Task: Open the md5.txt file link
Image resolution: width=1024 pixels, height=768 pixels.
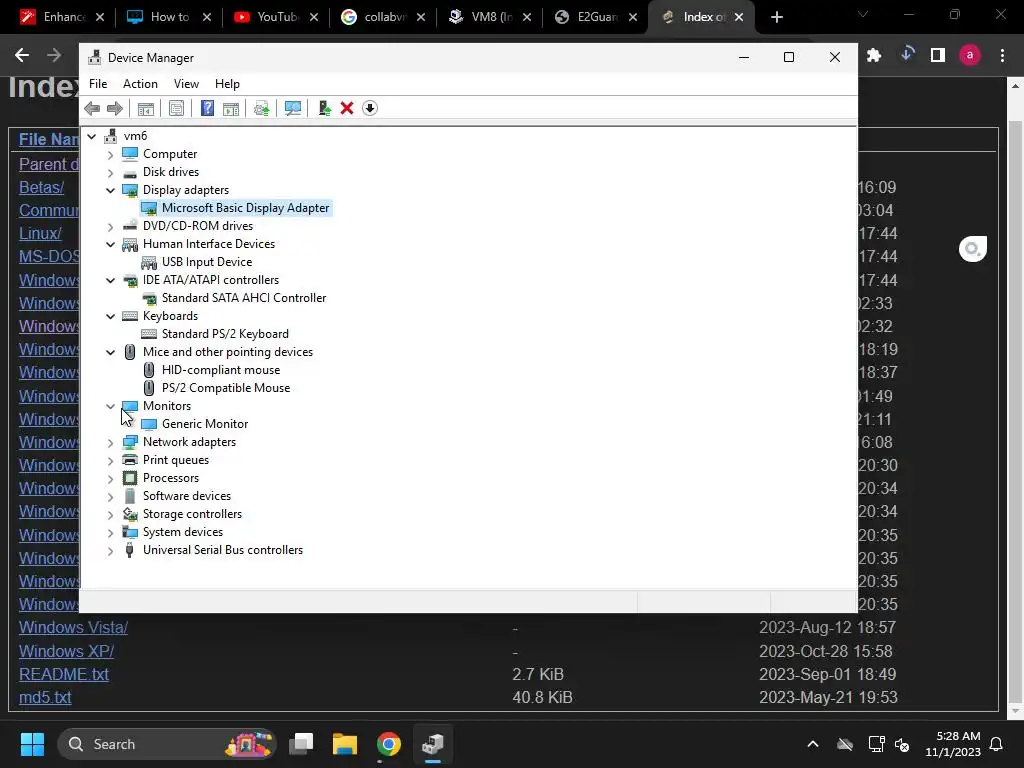Action: coord(44,697)
